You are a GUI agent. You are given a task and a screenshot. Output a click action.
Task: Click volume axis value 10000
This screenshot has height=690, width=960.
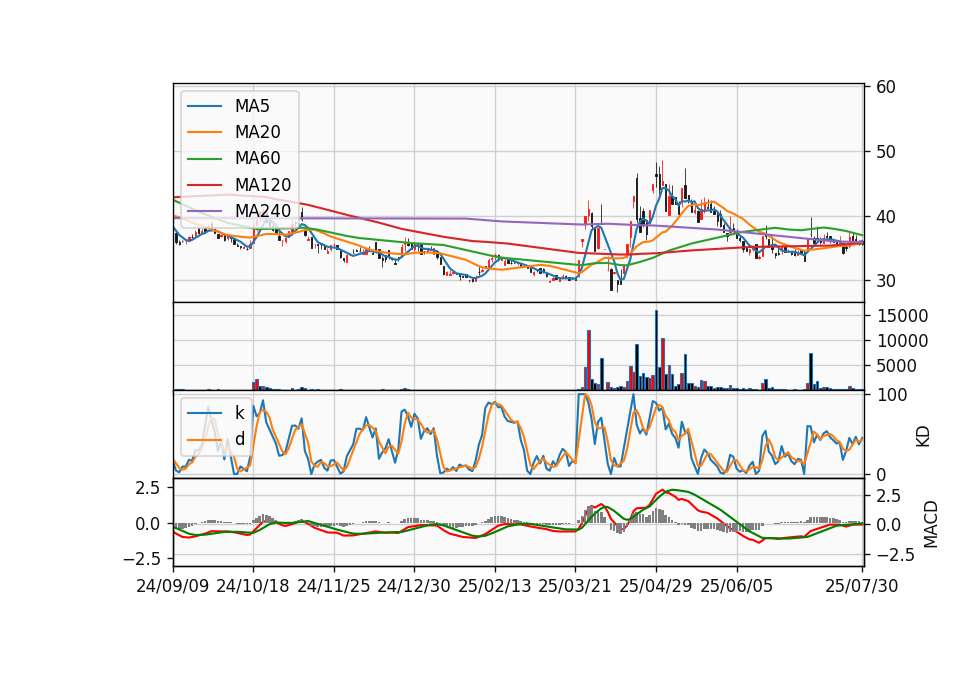coord(902,341)
